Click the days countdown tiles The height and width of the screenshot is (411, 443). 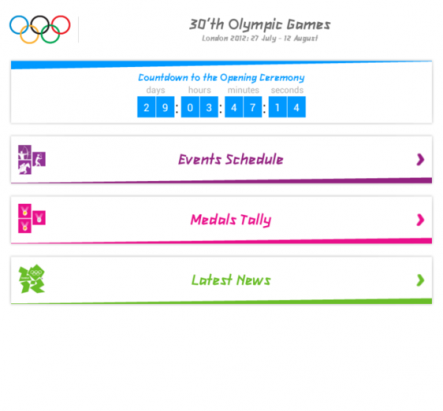click(156, 107)
